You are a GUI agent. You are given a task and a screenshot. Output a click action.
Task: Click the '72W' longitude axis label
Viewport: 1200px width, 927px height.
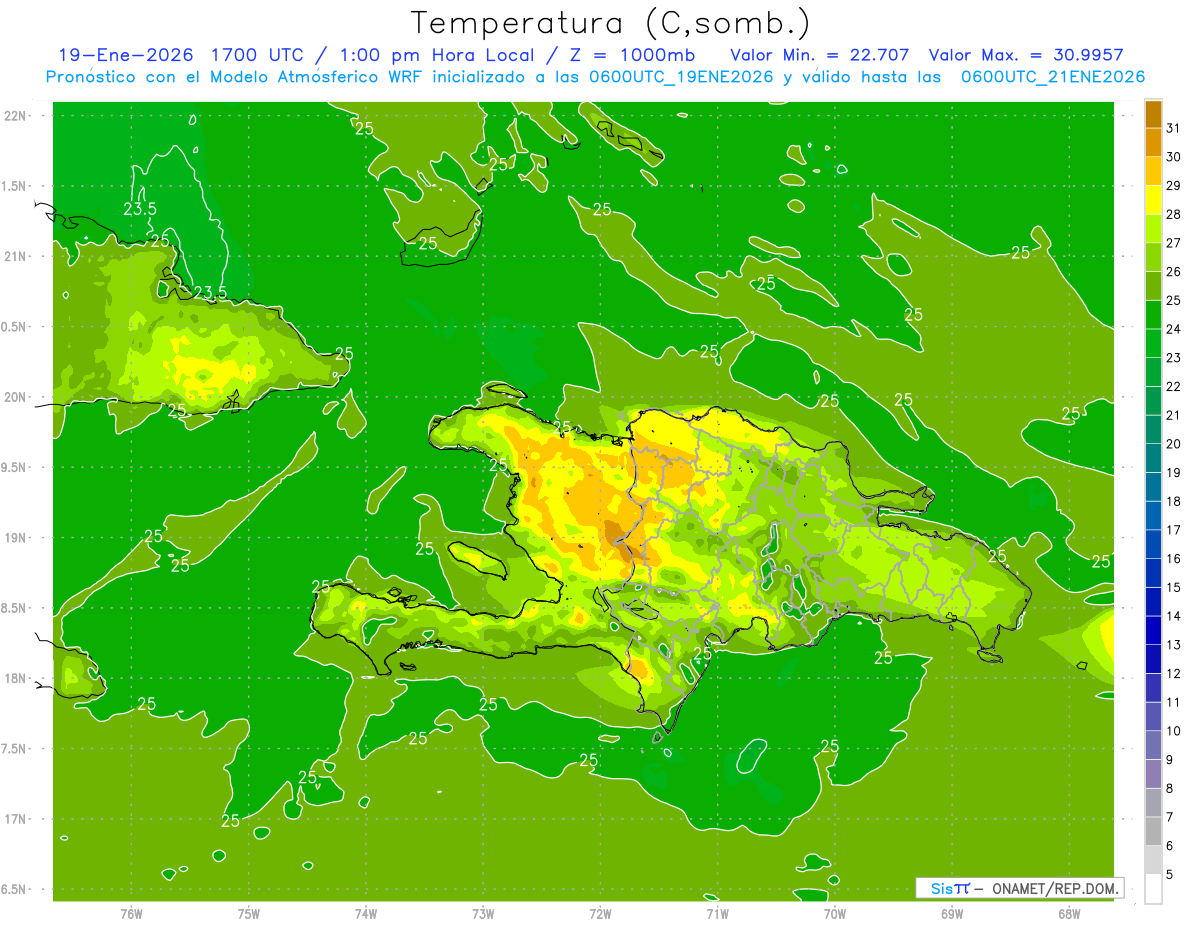point(600,913)
